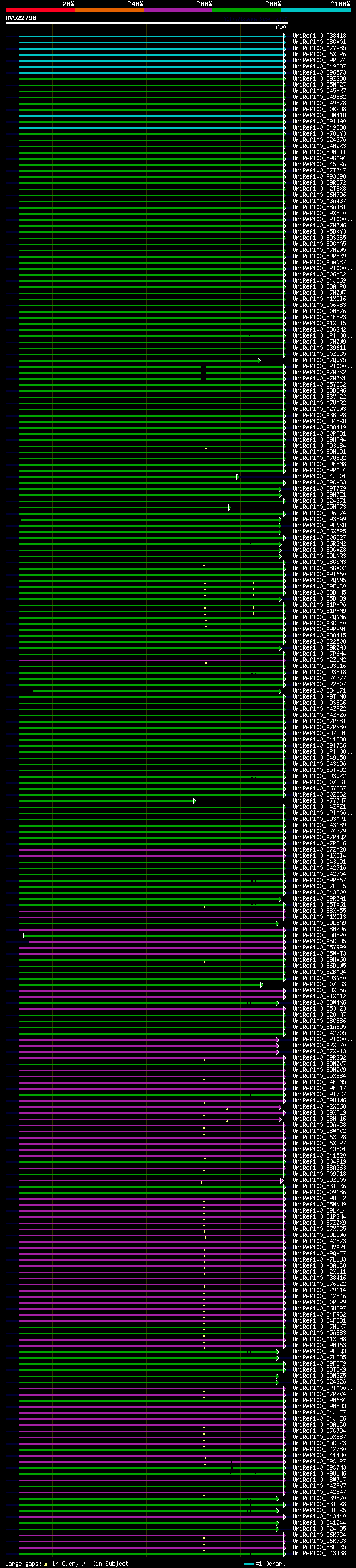This screenshot has width=356, height=1568.
Task: Choose entry UniRef100_C5YIS2
Action: point(319,385)
